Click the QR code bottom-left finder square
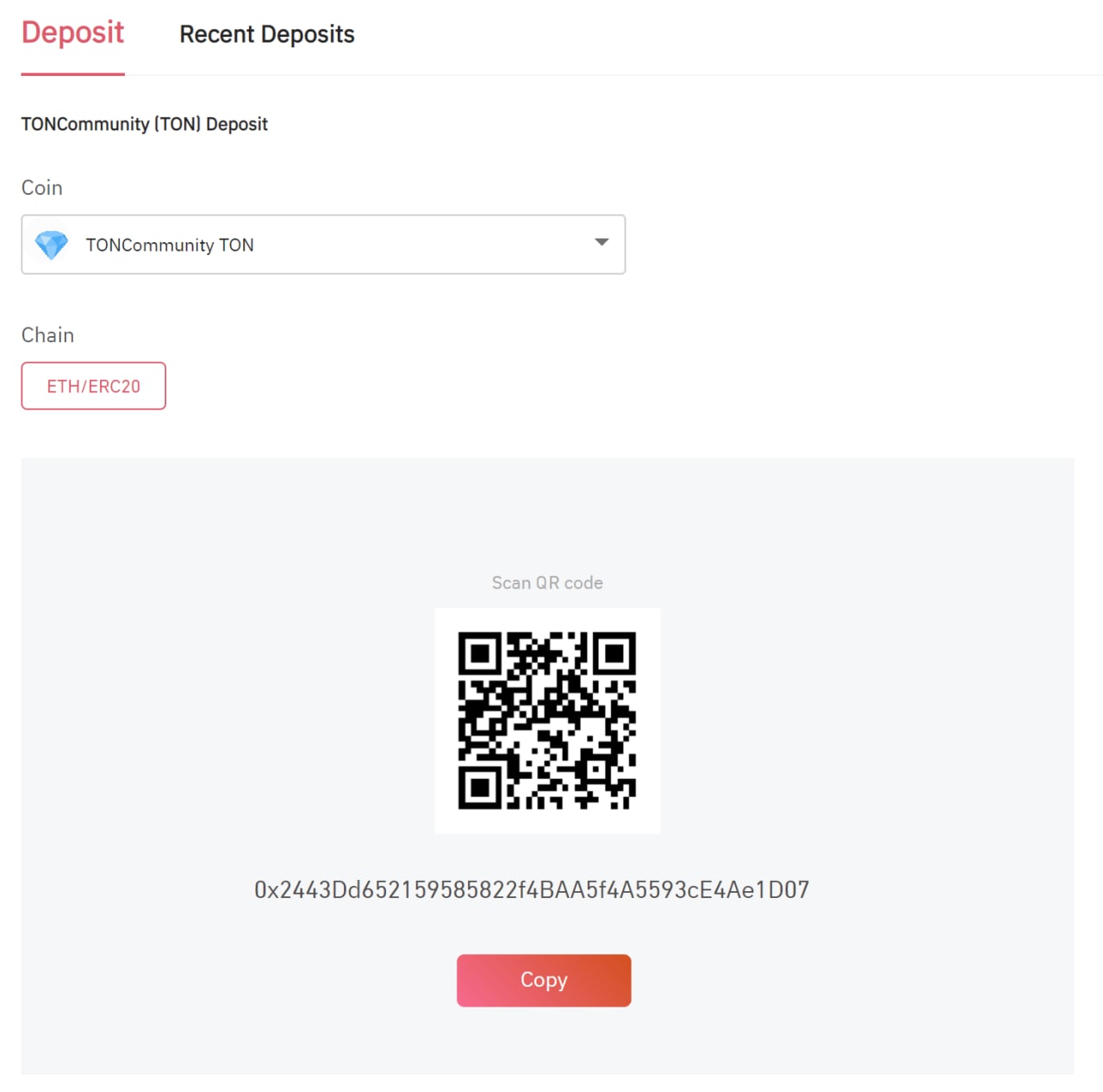 (480, 788)
